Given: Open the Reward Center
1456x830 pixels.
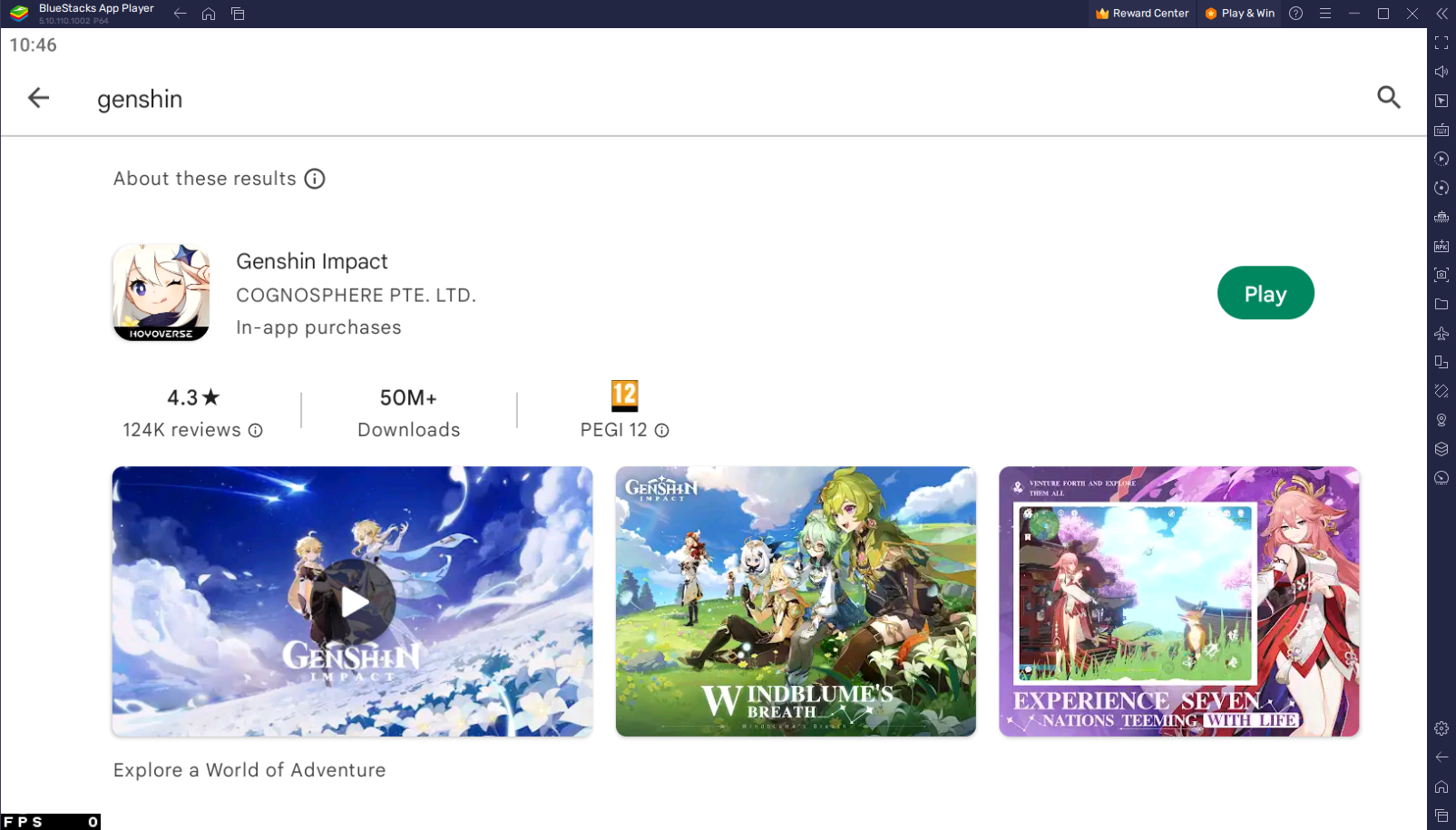Looking at the screenshot, I should click(x=1142, y=14).
